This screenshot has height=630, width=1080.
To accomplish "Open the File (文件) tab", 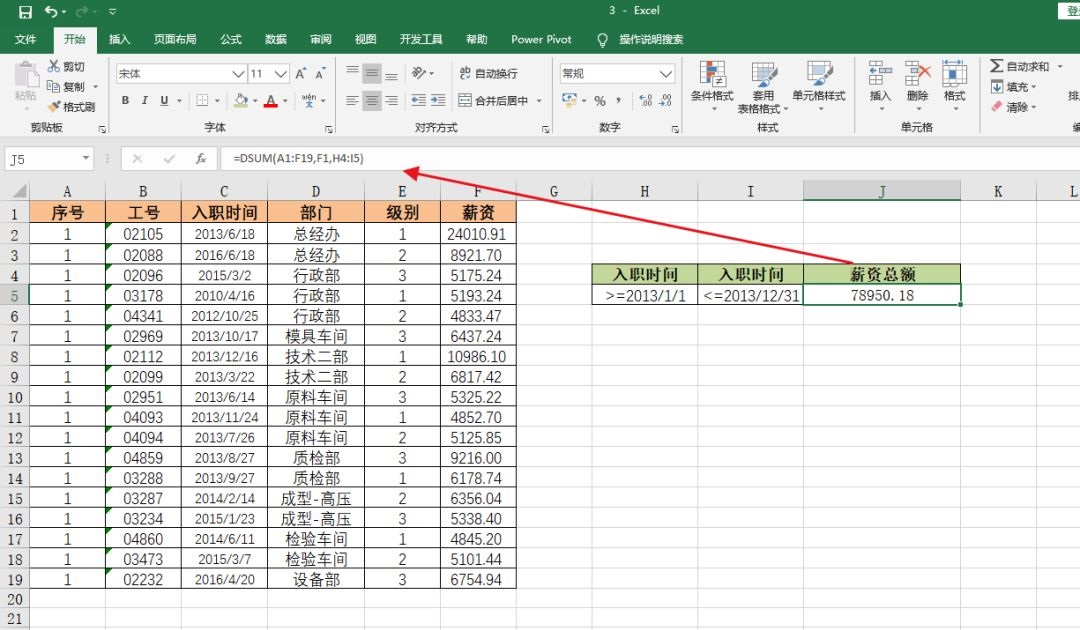I will tap(25, 39).
